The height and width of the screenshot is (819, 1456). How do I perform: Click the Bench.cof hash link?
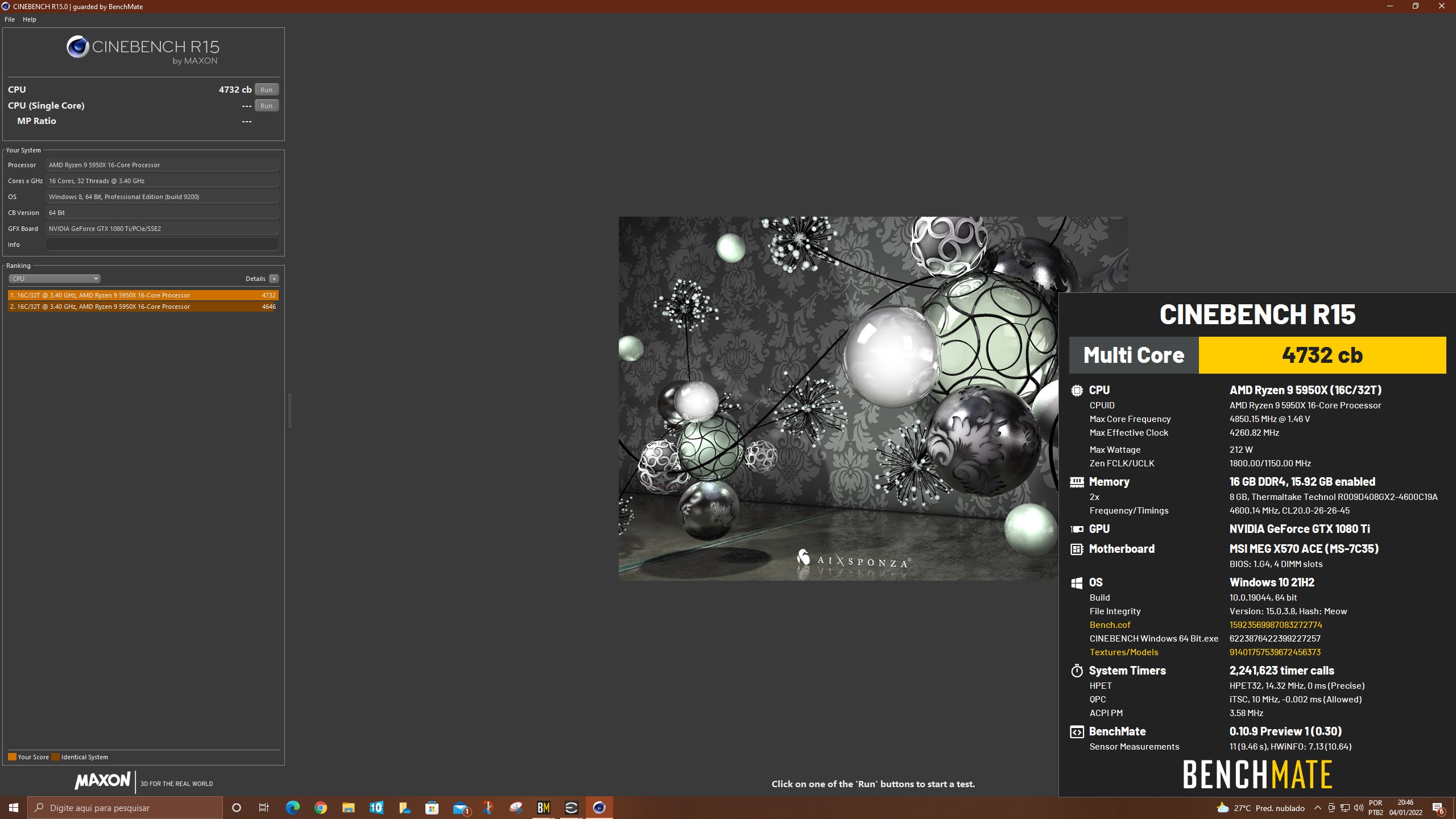pos(1276,625)
